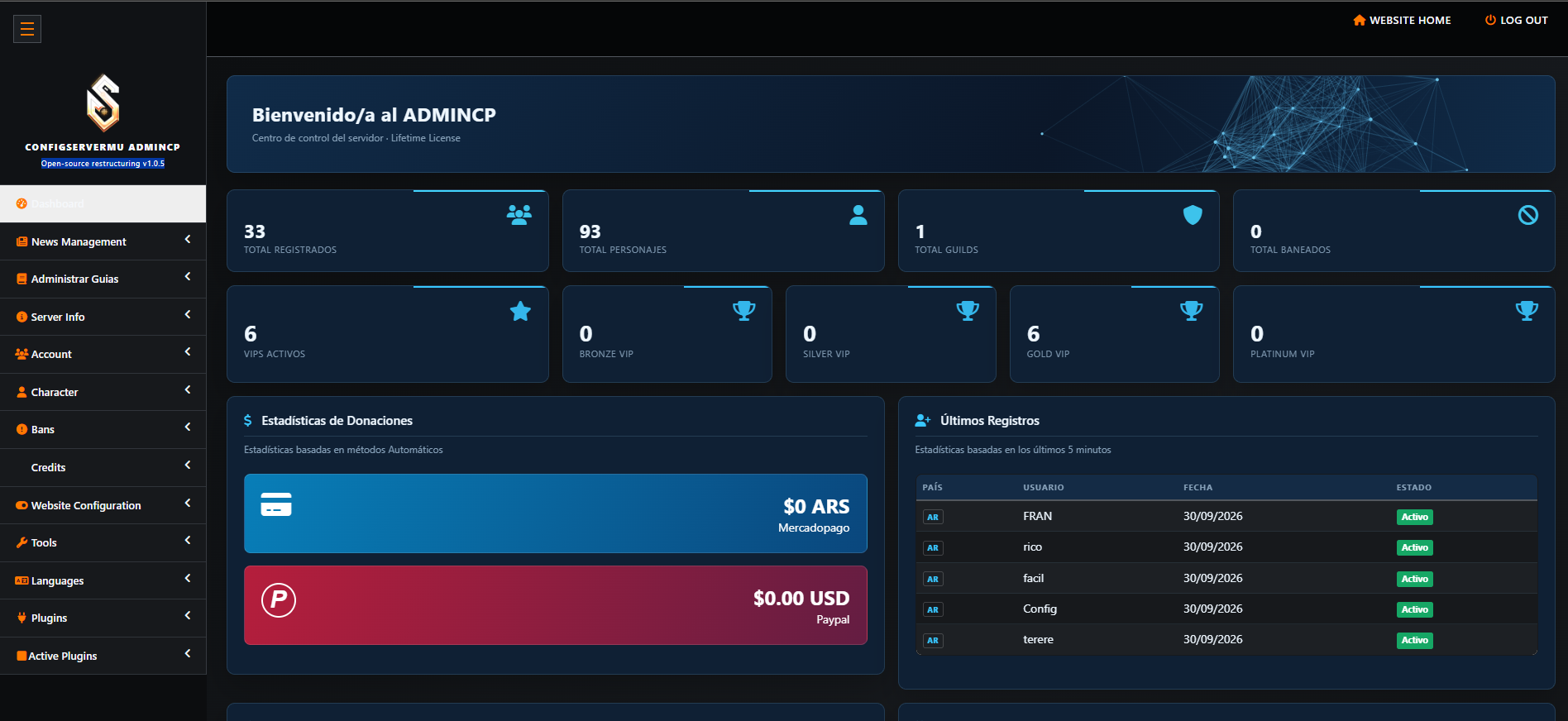Viewport: 1568px width, 721px height.
Task: Click the wrench icon next to Tools
Action: [x=22, y=542]
